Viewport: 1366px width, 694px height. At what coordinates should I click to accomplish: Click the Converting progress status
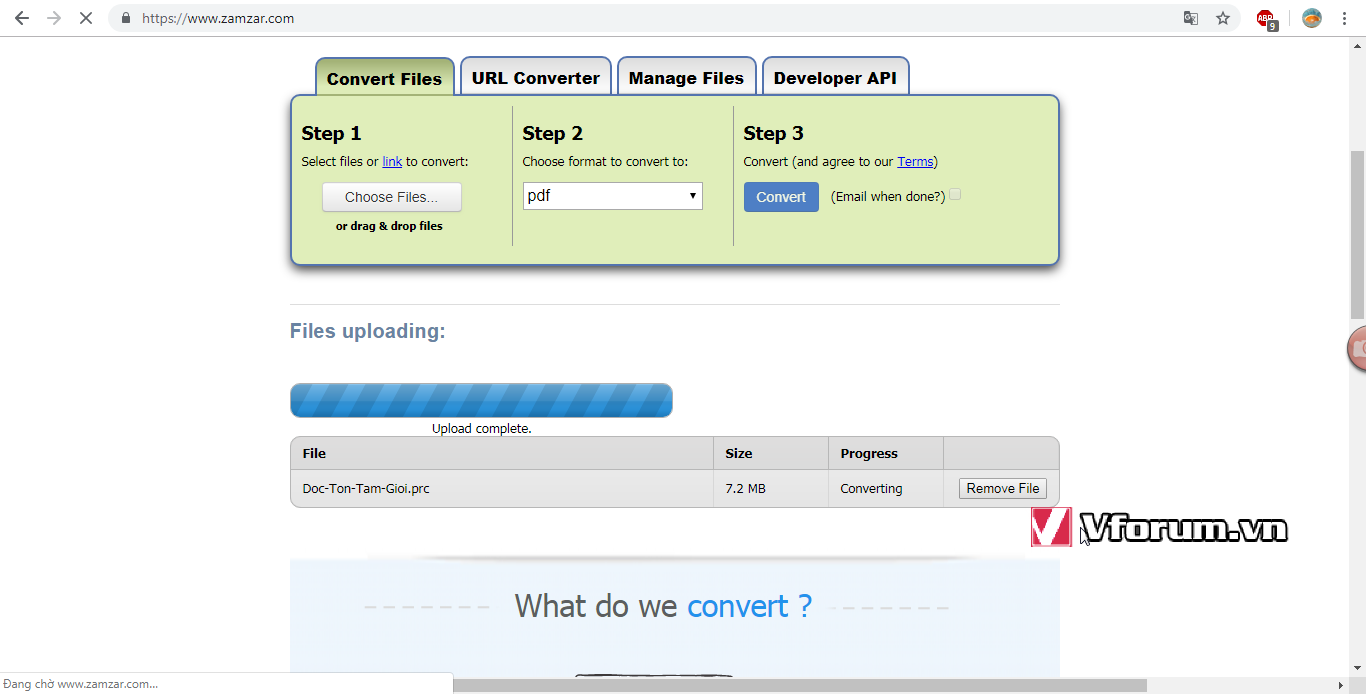tap(871, 489)
